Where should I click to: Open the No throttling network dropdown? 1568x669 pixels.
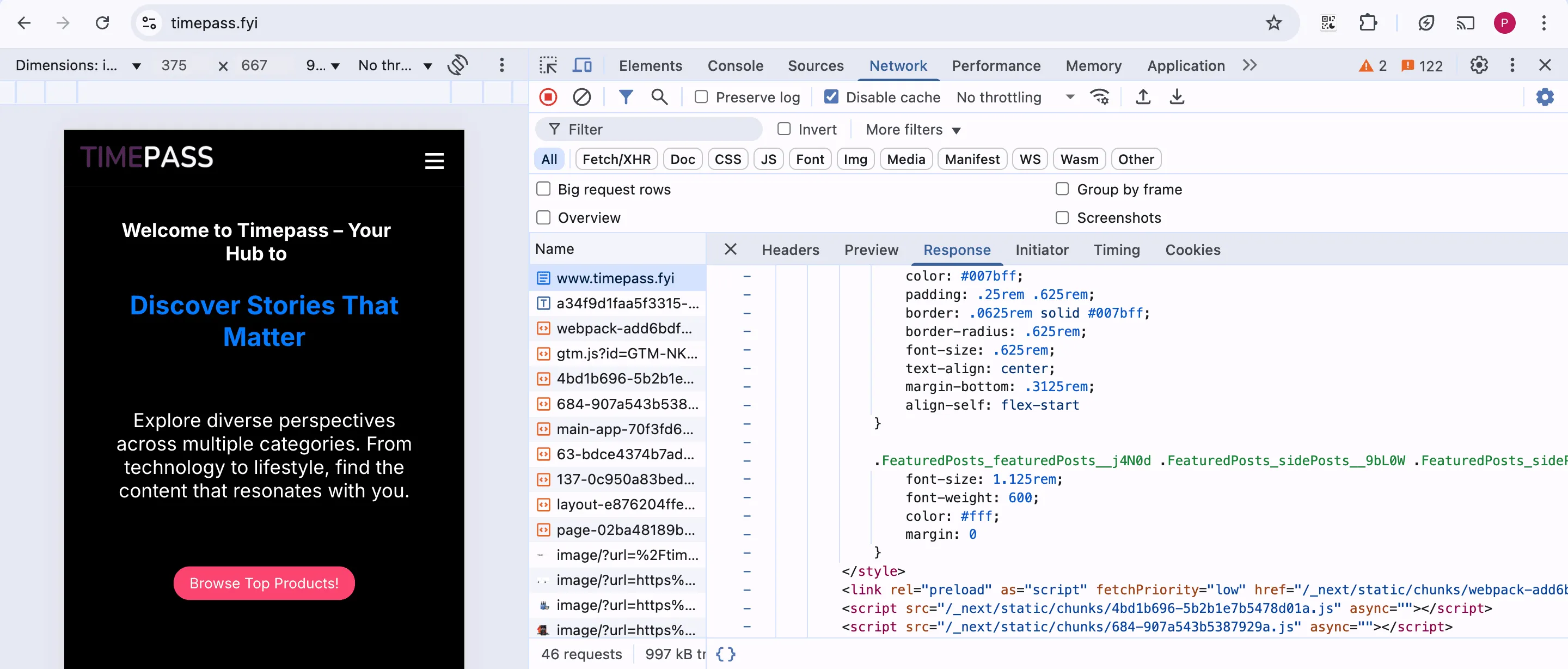[x=1015, y=97]
